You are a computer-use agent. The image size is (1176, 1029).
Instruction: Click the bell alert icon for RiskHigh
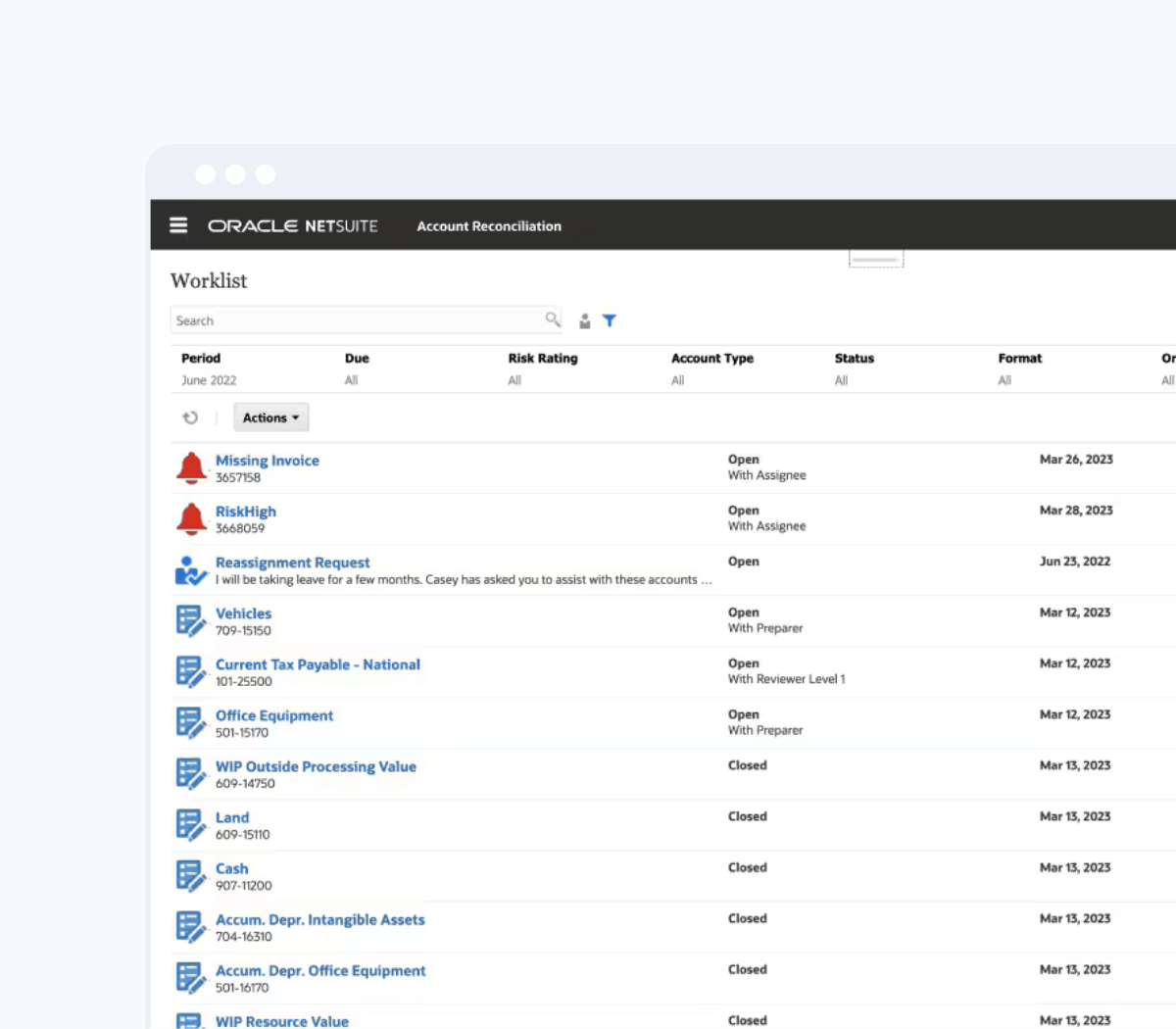click(x=191, y=519)
